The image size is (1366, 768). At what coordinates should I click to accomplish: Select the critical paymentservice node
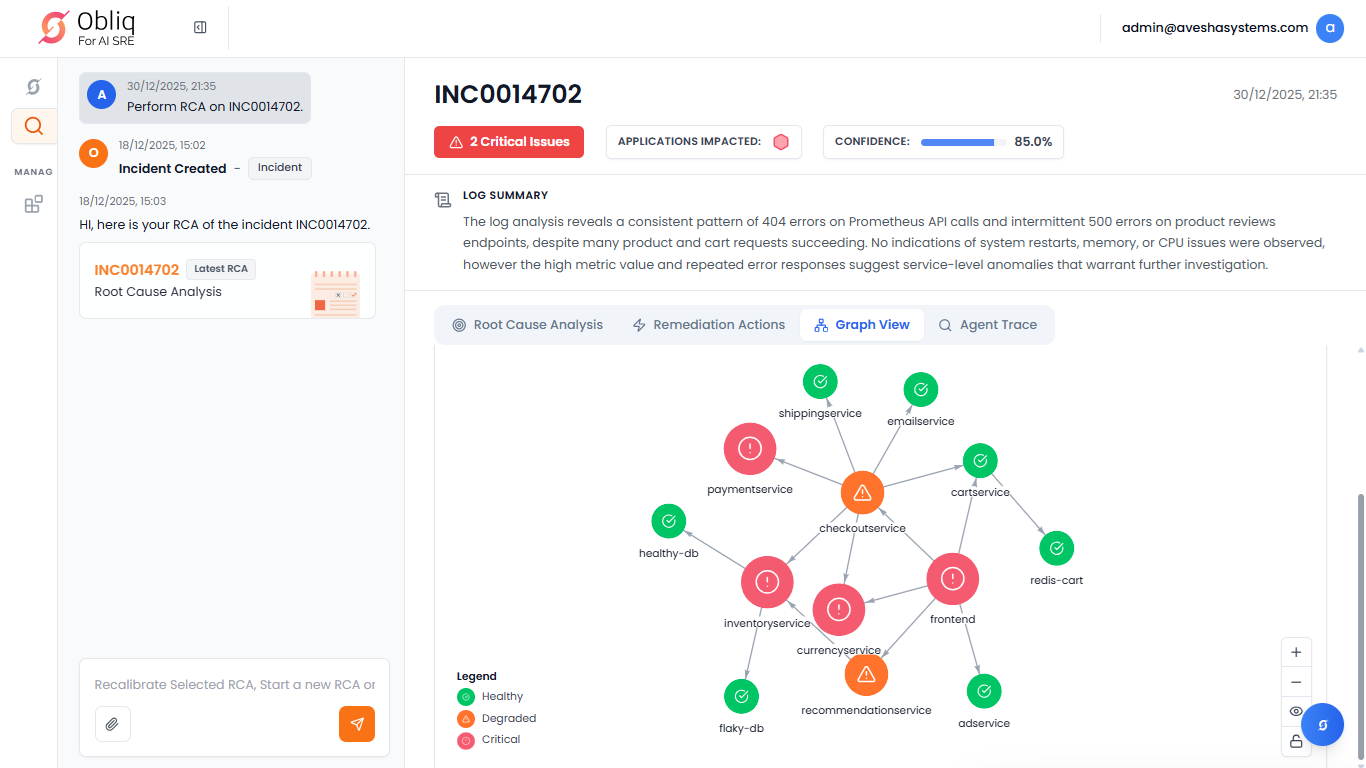(750, 449)
